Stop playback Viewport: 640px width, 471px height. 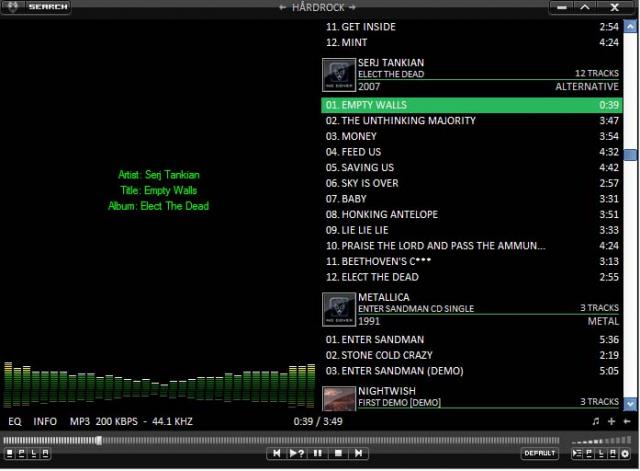point(338,453)
